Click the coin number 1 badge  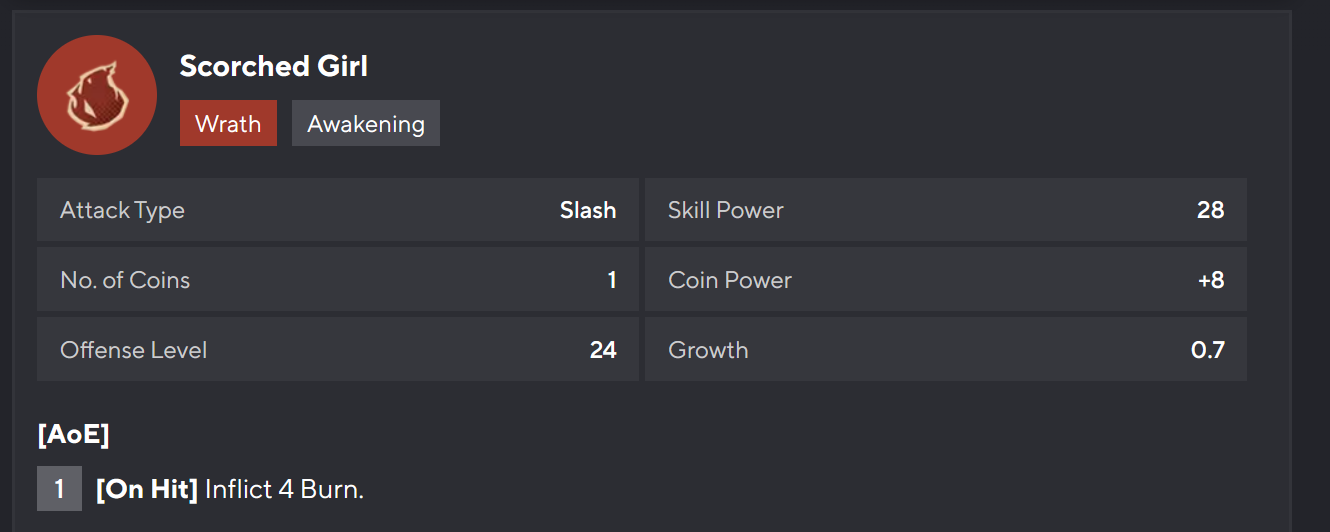point(59,489)
